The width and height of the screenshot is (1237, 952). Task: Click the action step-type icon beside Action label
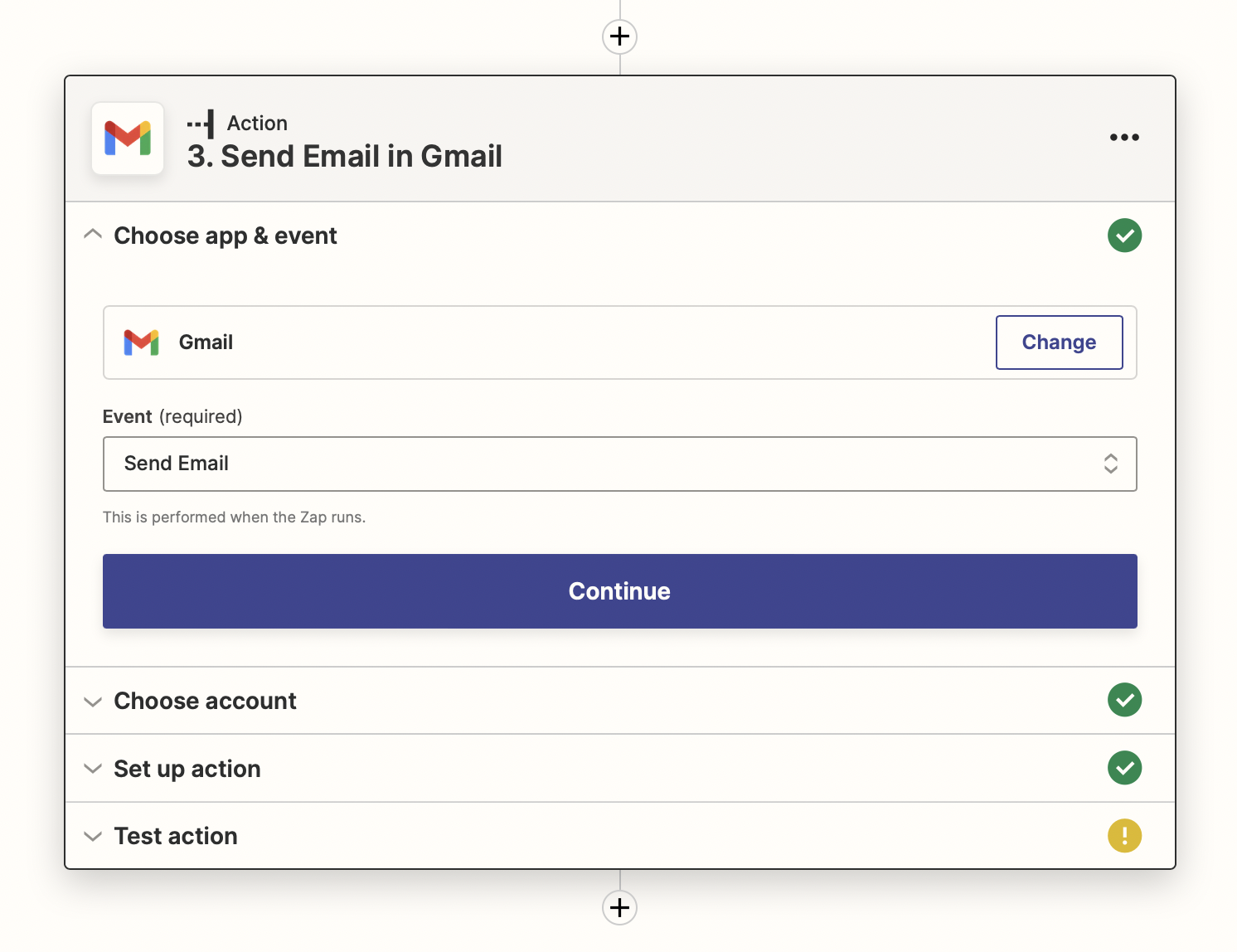point(201,124)
